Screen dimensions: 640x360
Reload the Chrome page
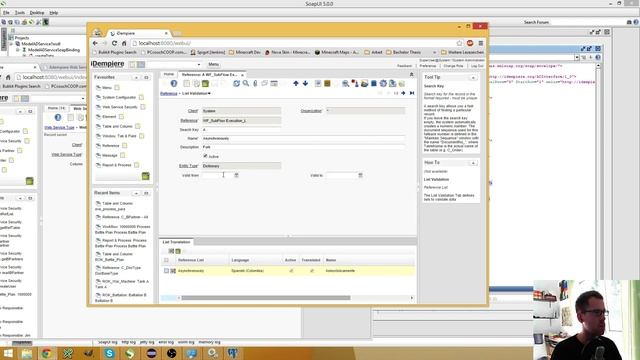pyautogui.click(x=114, y=43)
